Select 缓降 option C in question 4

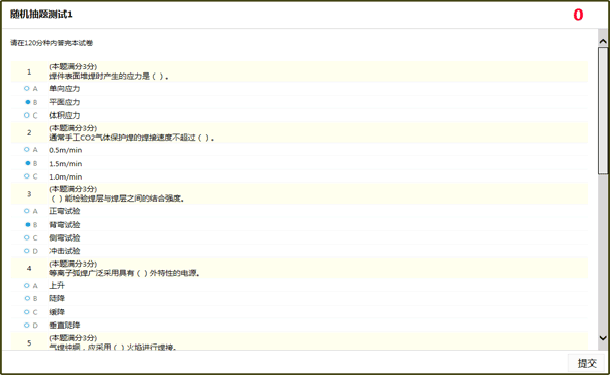tap(27, 312)
